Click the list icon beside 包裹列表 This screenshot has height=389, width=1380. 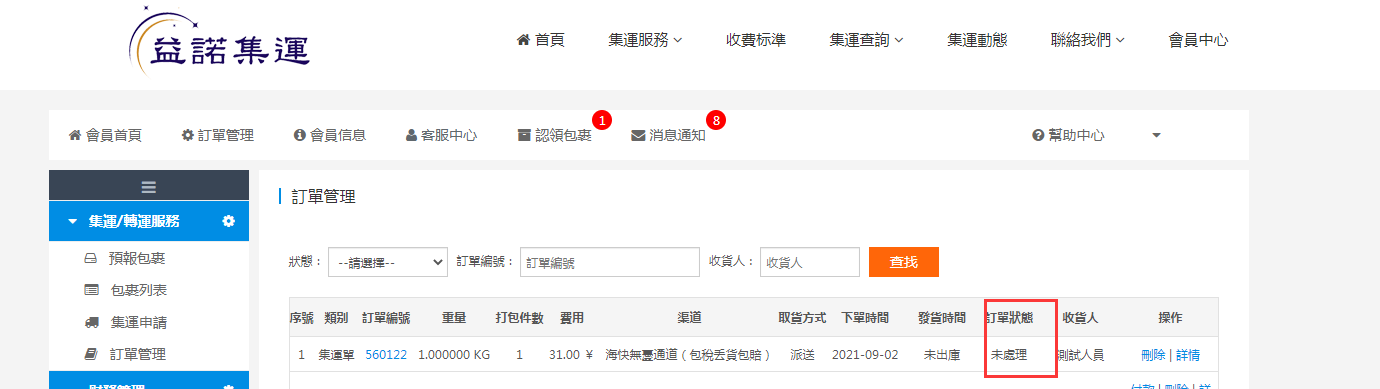[x=90, y=290]
